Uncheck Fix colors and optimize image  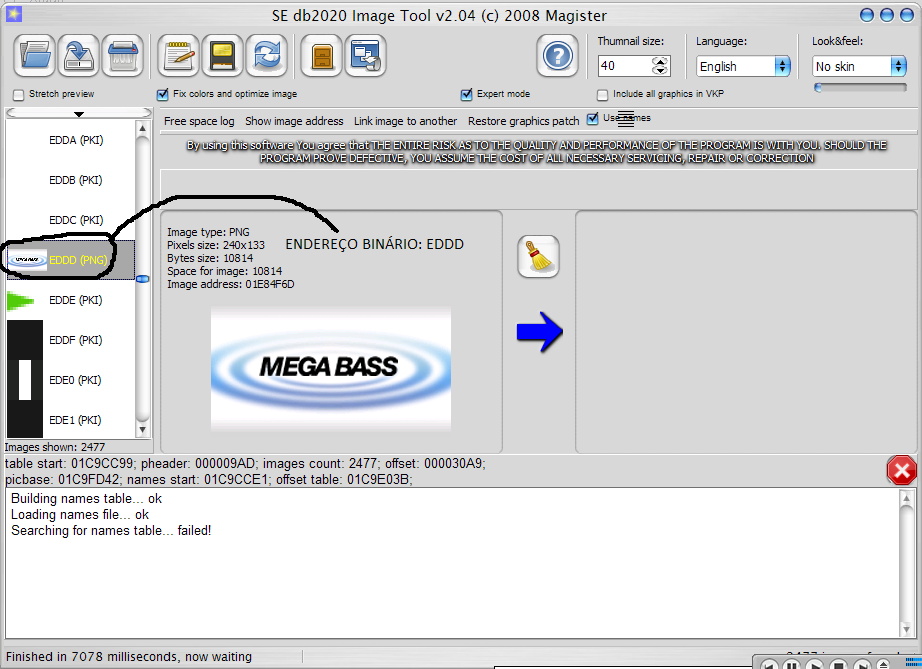tap(163, 95)
